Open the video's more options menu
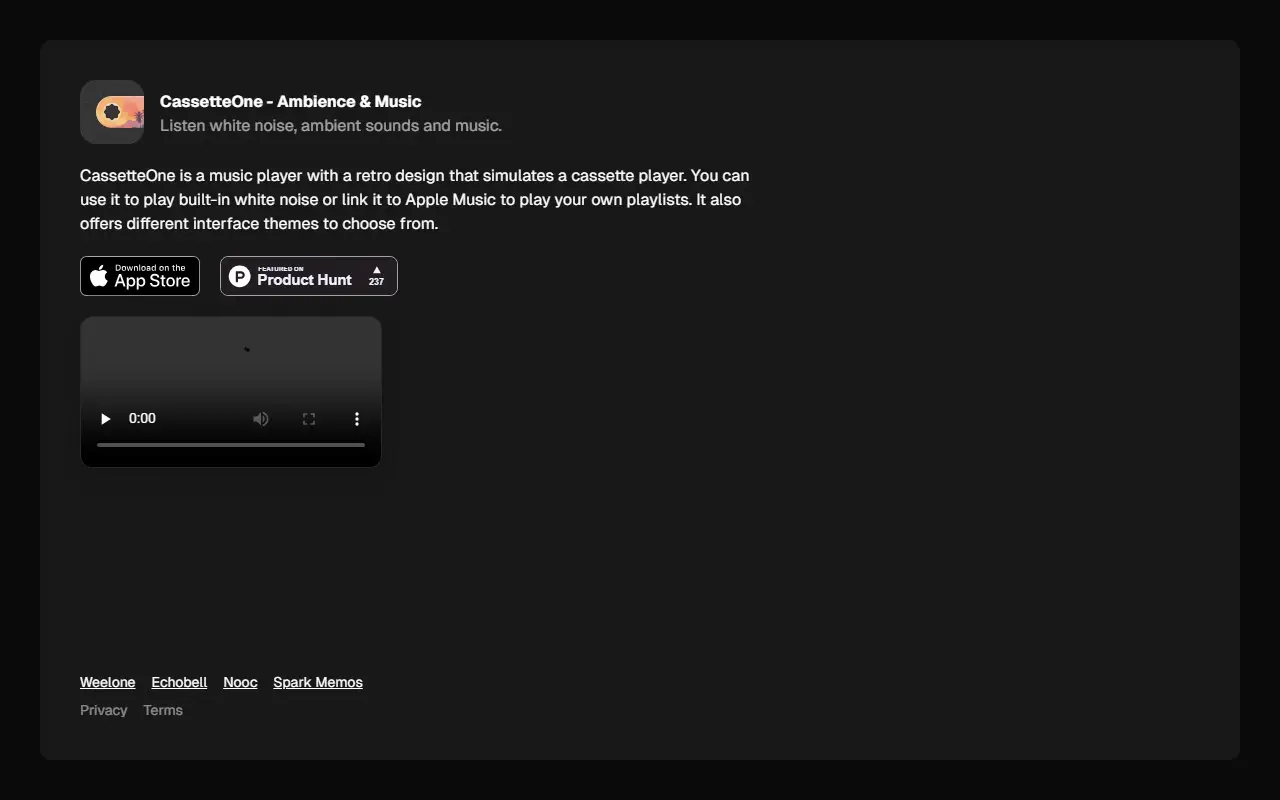 pyautogui.click(x=357, y=419)
